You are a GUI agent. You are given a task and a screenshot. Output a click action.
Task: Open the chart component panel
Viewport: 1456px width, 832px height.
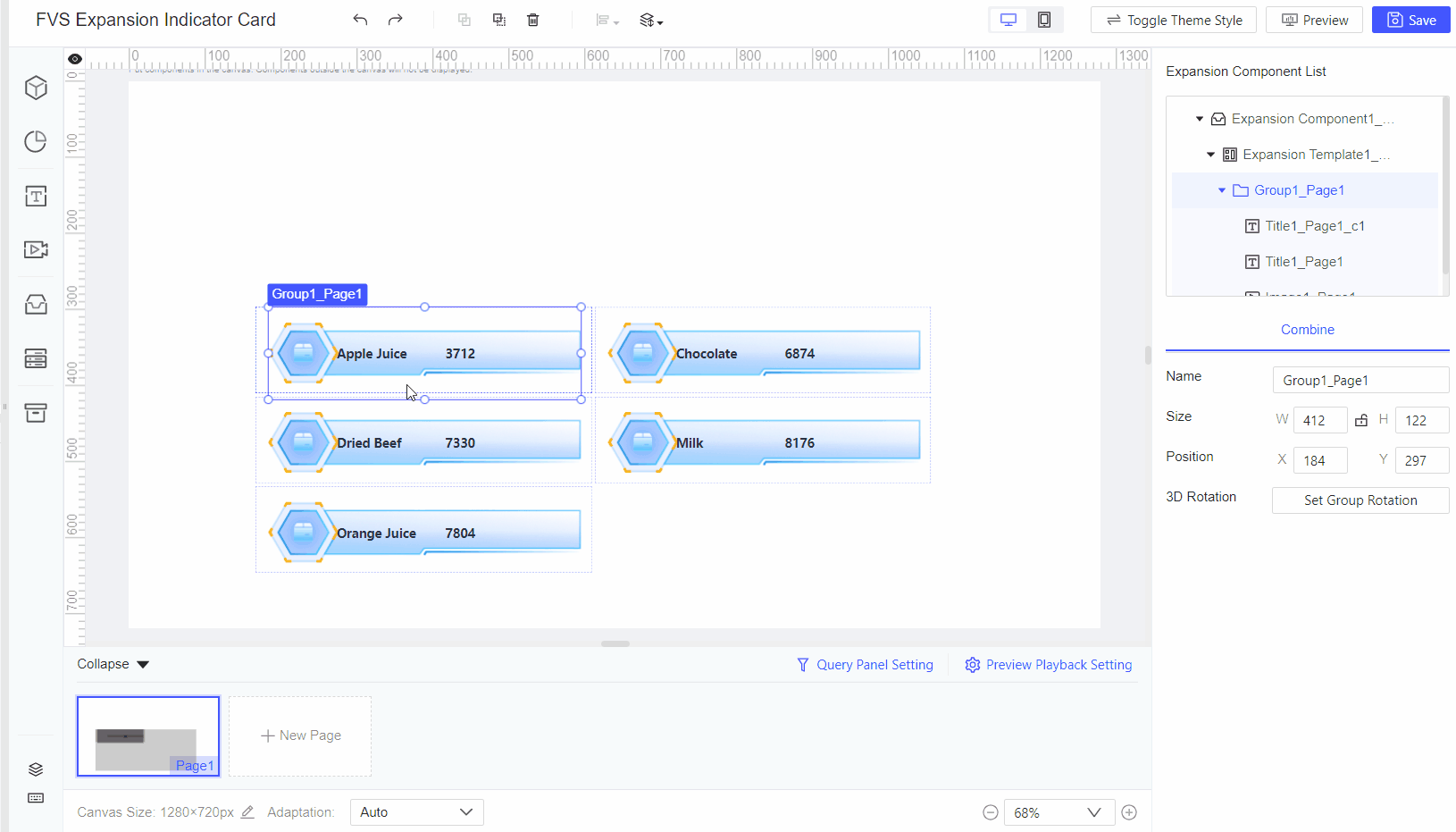36,141
